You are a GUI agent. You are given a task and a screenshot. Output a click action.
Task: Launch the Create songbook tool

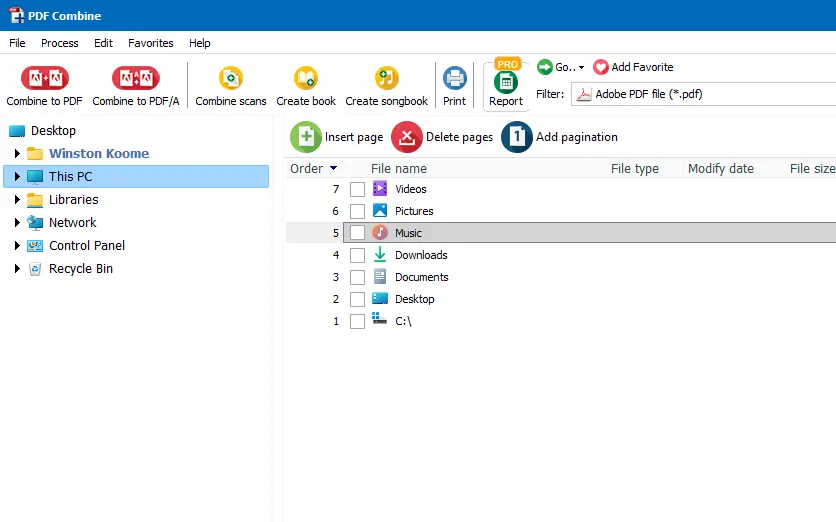386,79
